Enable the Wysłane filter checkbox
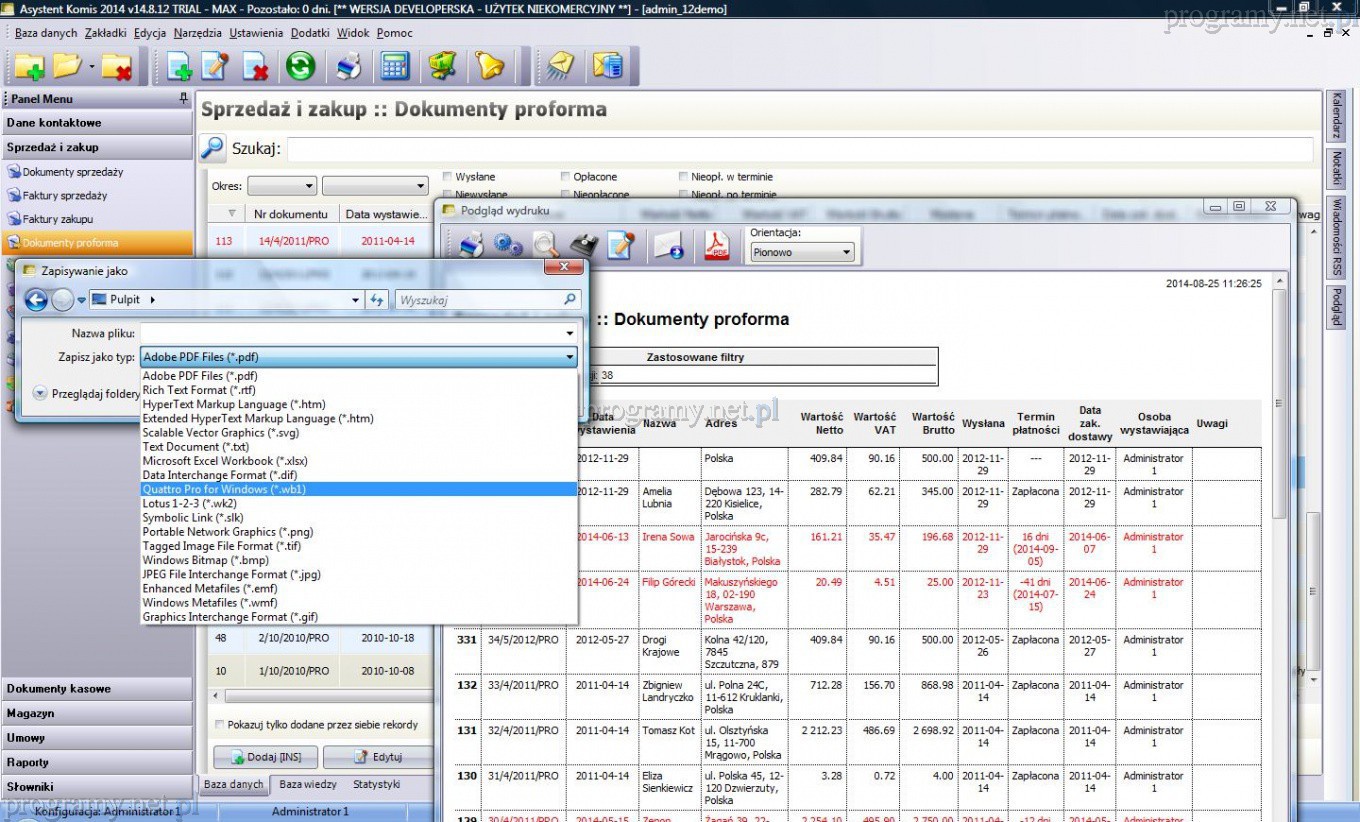This screenshot has width=1360, height=822. click(x=448, y=177)
